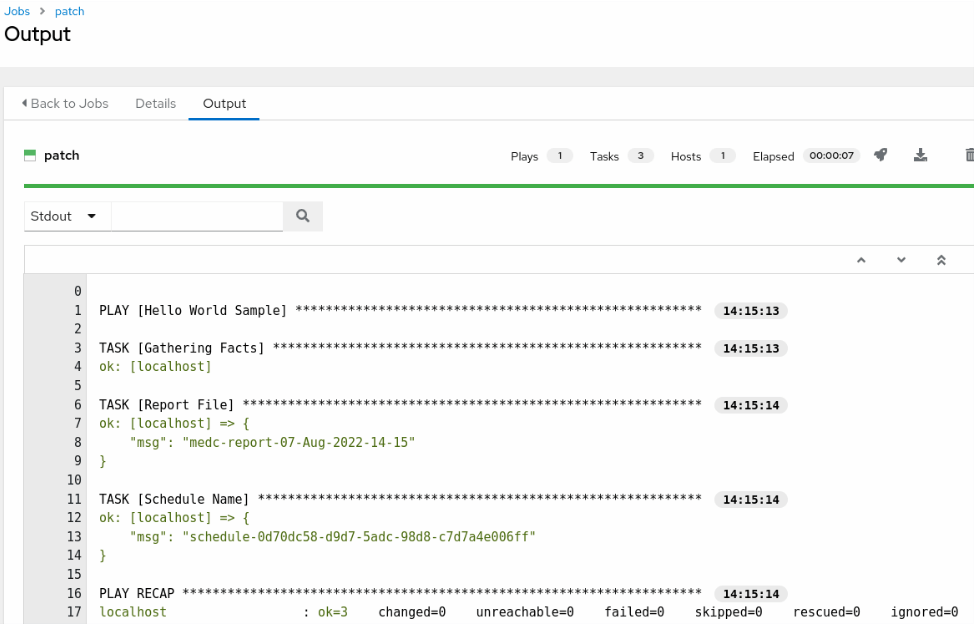
Task: Relaunch the job with rocket icon
Action: (x=880, y=155)
